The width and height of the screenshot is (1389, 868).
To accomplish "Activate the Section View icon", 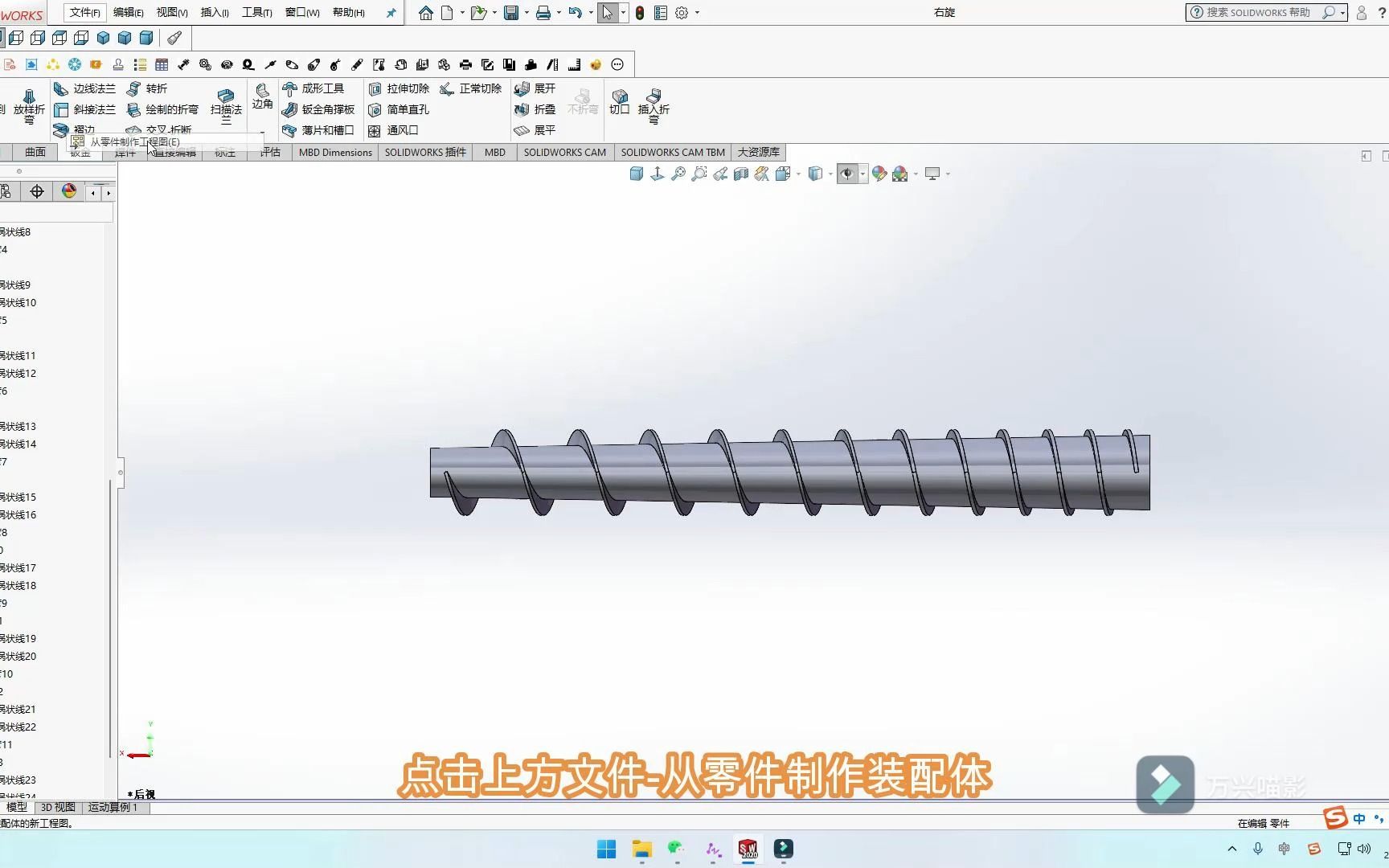I will [x=740, y=174].
